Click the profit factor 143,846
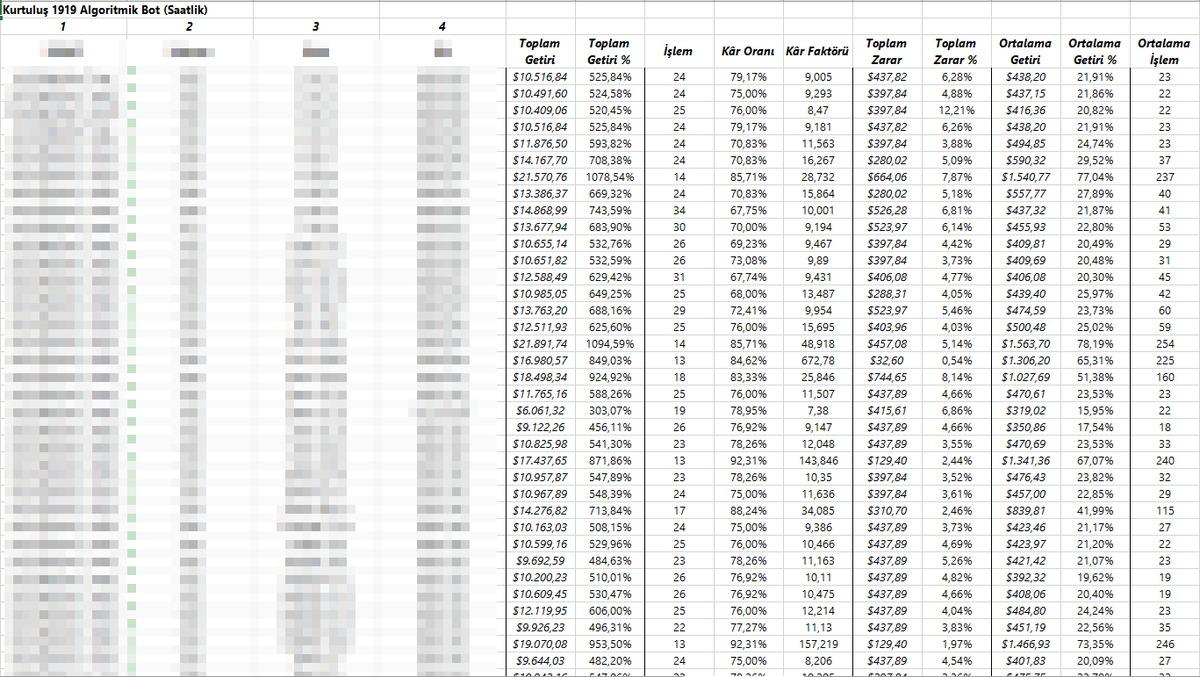The width and height of the screenshot is (1200, 677). point(817,461)
